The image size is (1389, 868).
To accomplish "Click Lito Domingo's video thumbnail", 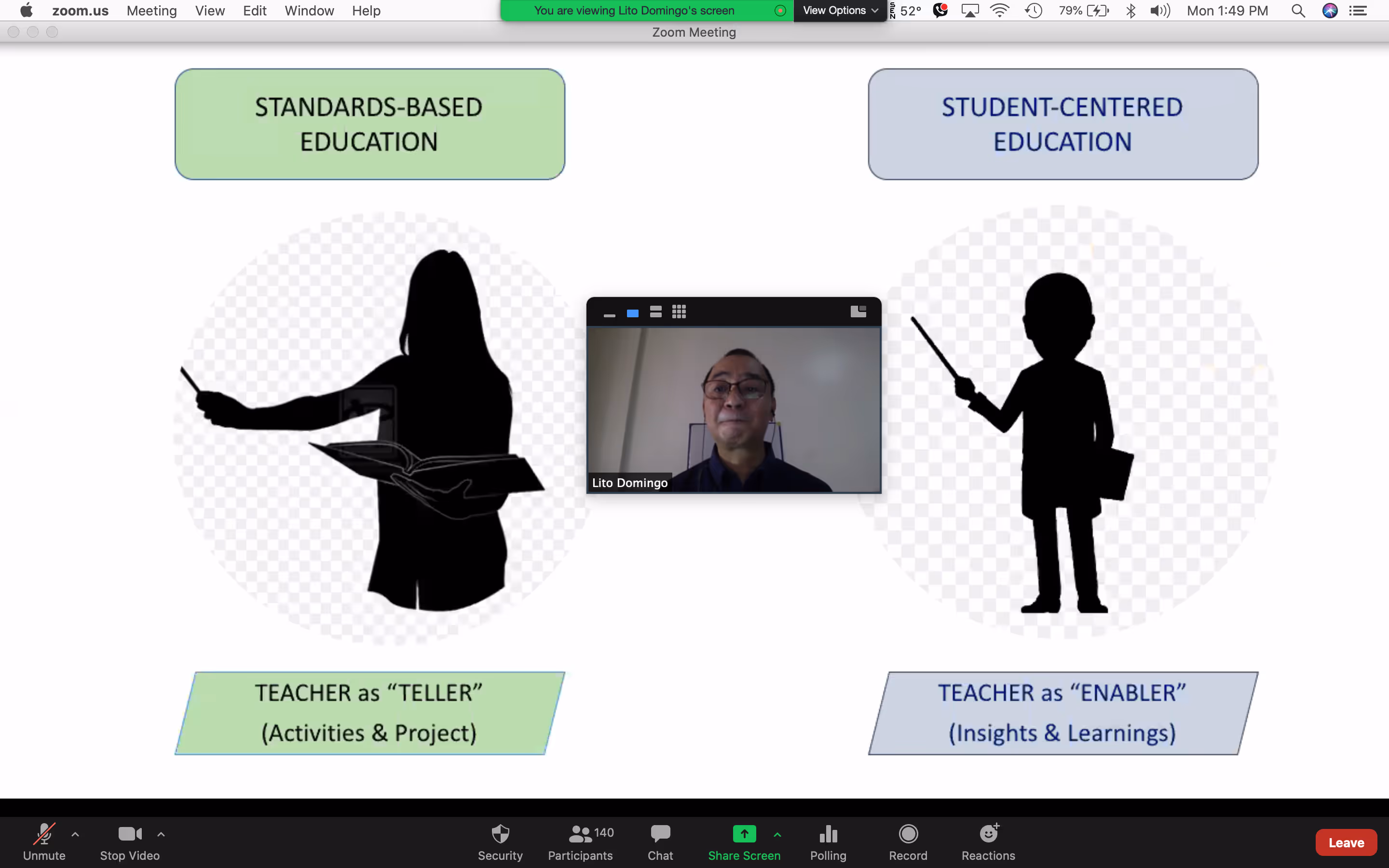I will (734, 409).
